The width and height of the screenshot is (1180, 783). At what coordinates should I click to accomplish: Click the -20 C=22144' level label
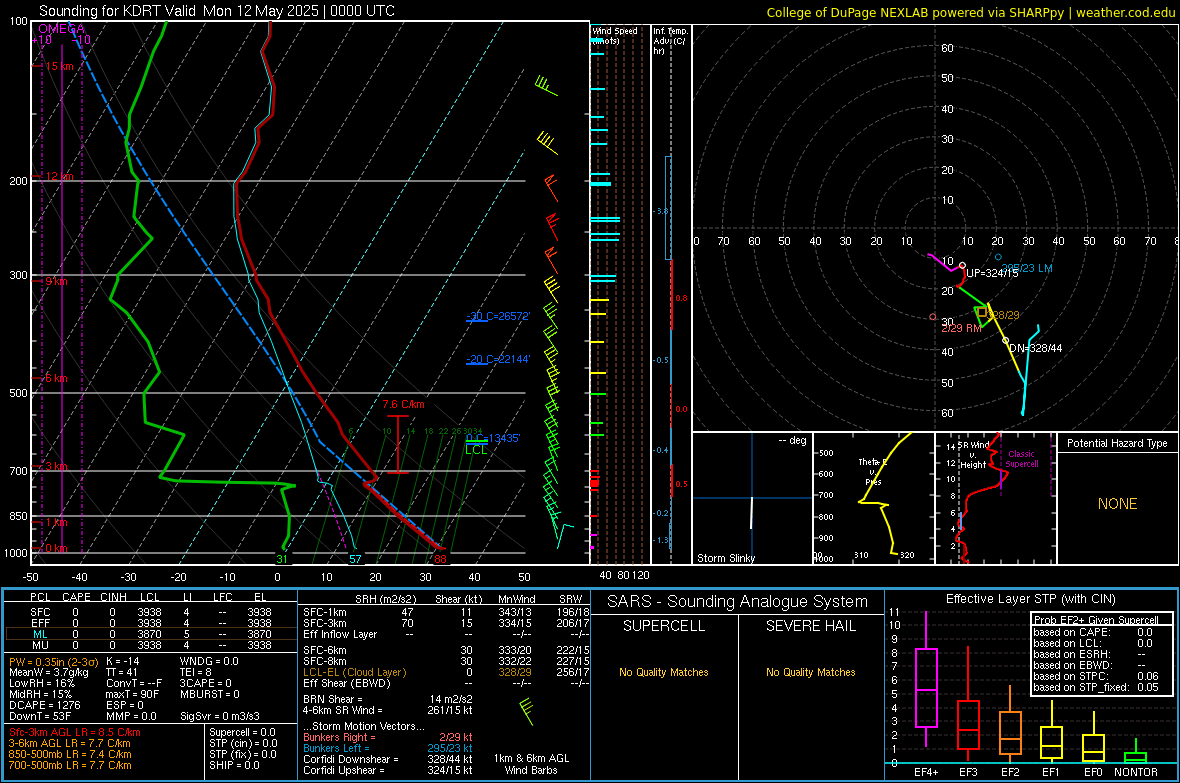pyautogui.click(x=498, y=359)
